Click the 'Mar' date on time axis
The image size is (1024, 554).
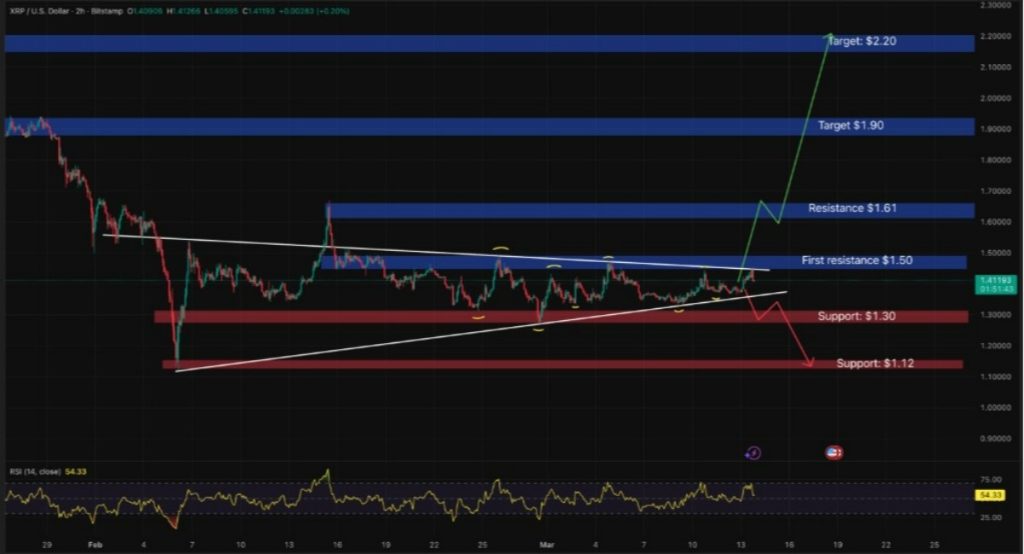pyautogui.click(x=547, y=545)
